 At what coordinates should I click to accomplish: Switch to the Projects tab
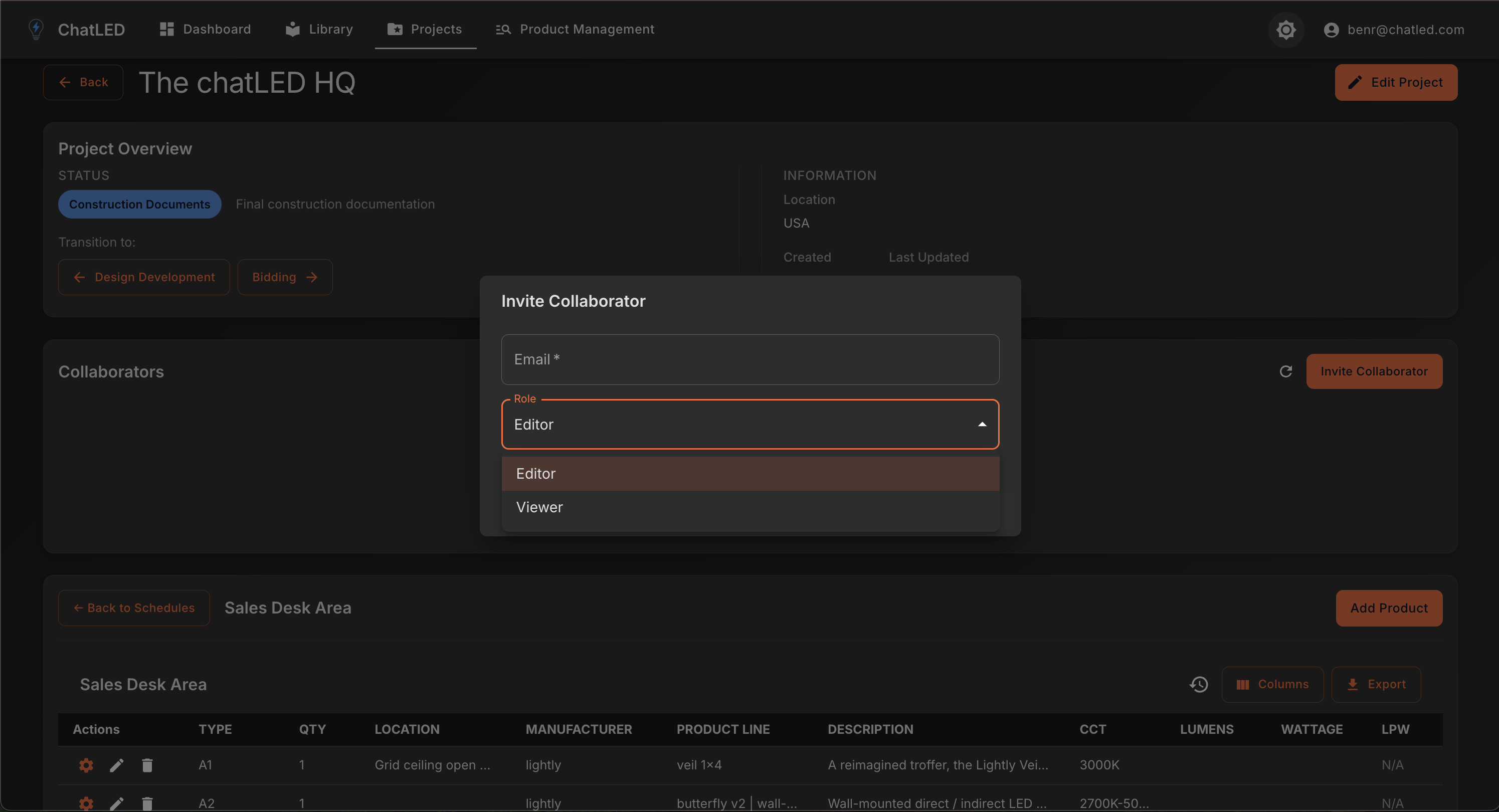tap(425, 29)
